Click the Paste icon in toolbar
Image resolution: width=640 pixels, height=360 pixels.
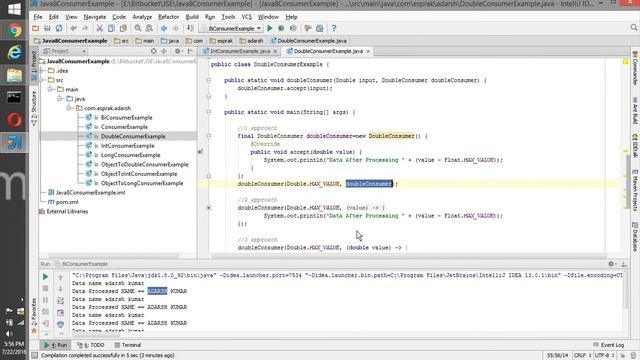tap(123, 28)
